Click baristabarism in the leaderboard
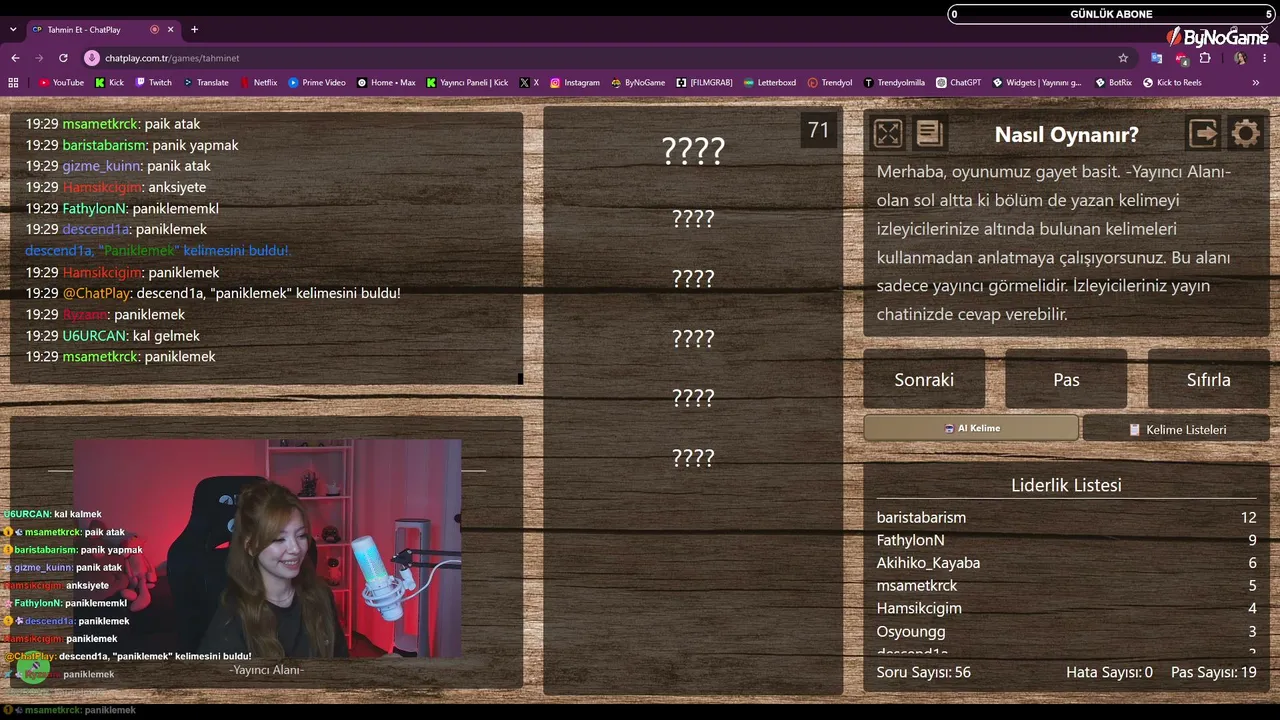 pos(921,518)
